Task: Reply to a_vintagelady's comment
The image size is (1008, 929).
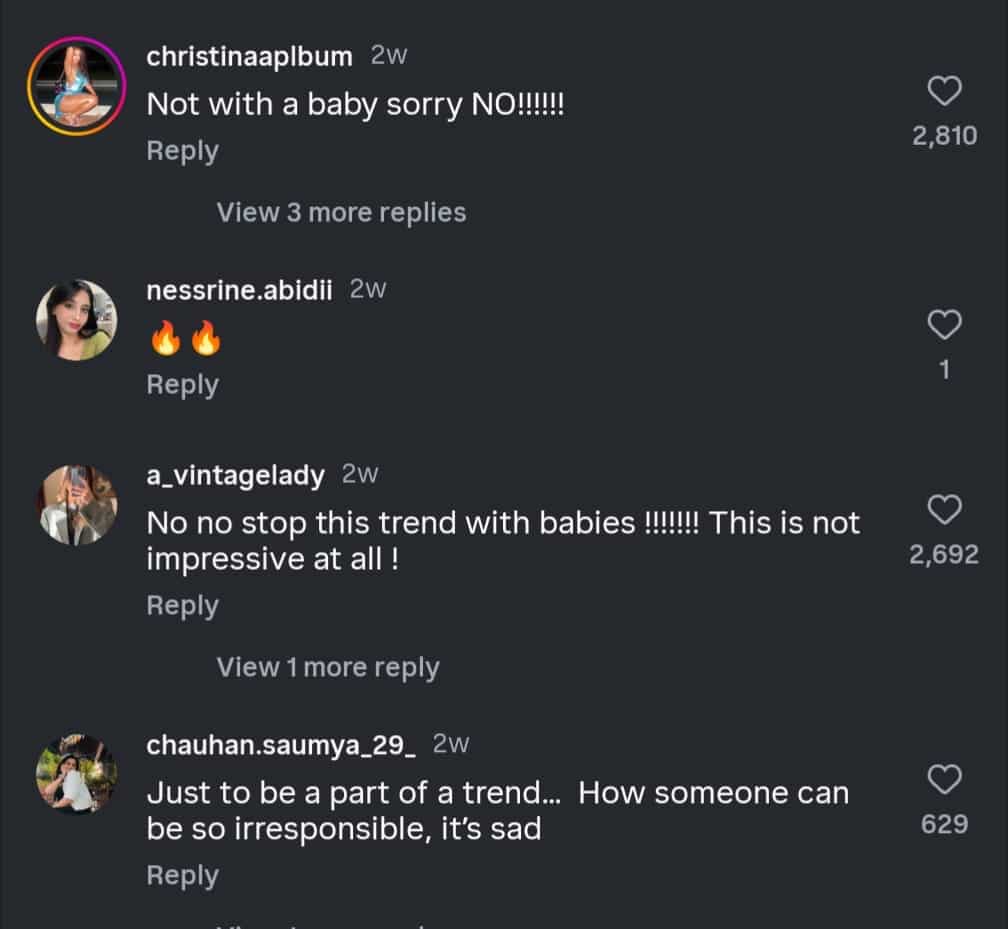Action: coord(182,606)
